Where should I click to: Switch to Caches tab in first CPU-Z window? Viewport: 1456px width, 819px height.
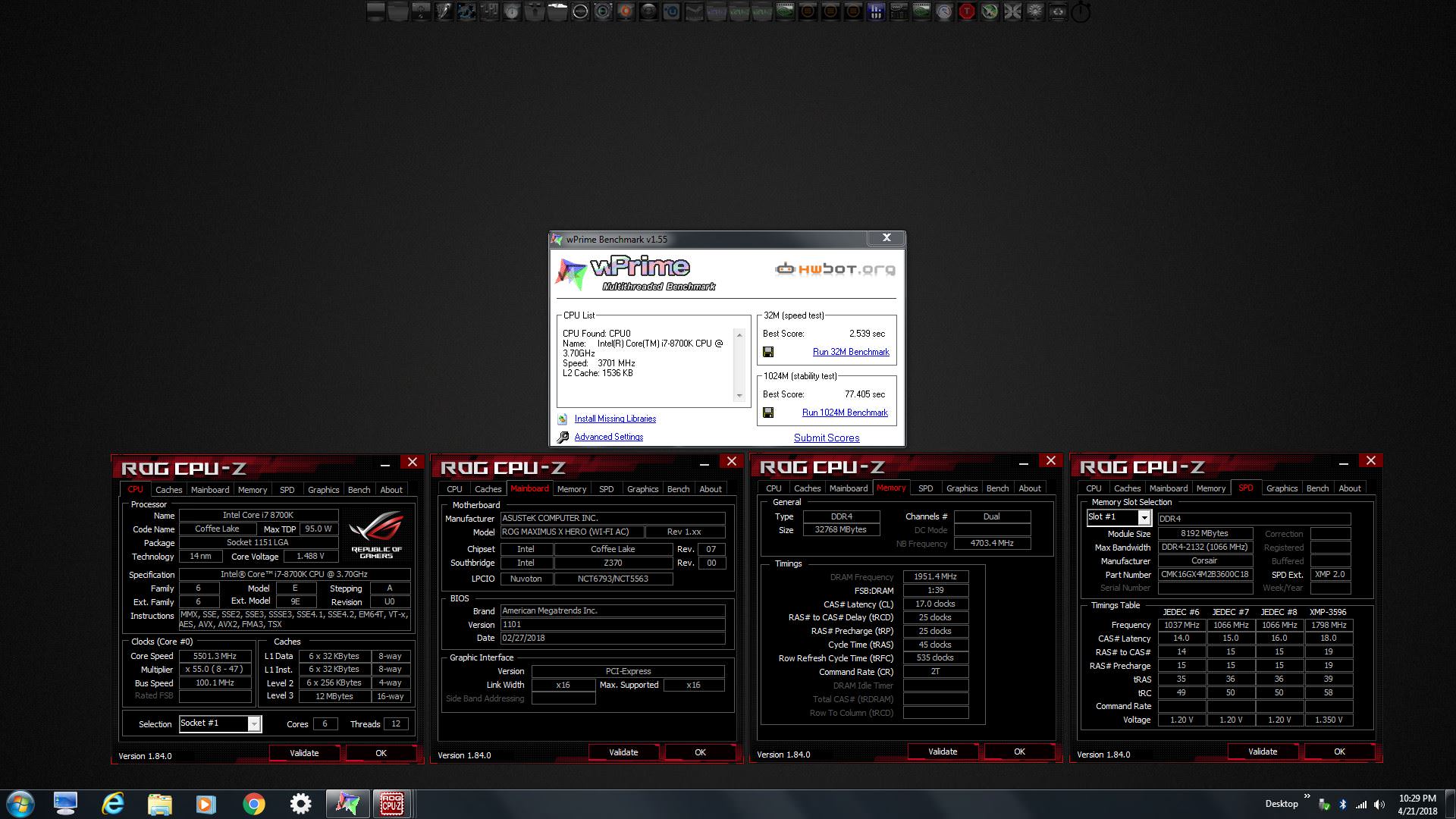(x=168, y=490)
